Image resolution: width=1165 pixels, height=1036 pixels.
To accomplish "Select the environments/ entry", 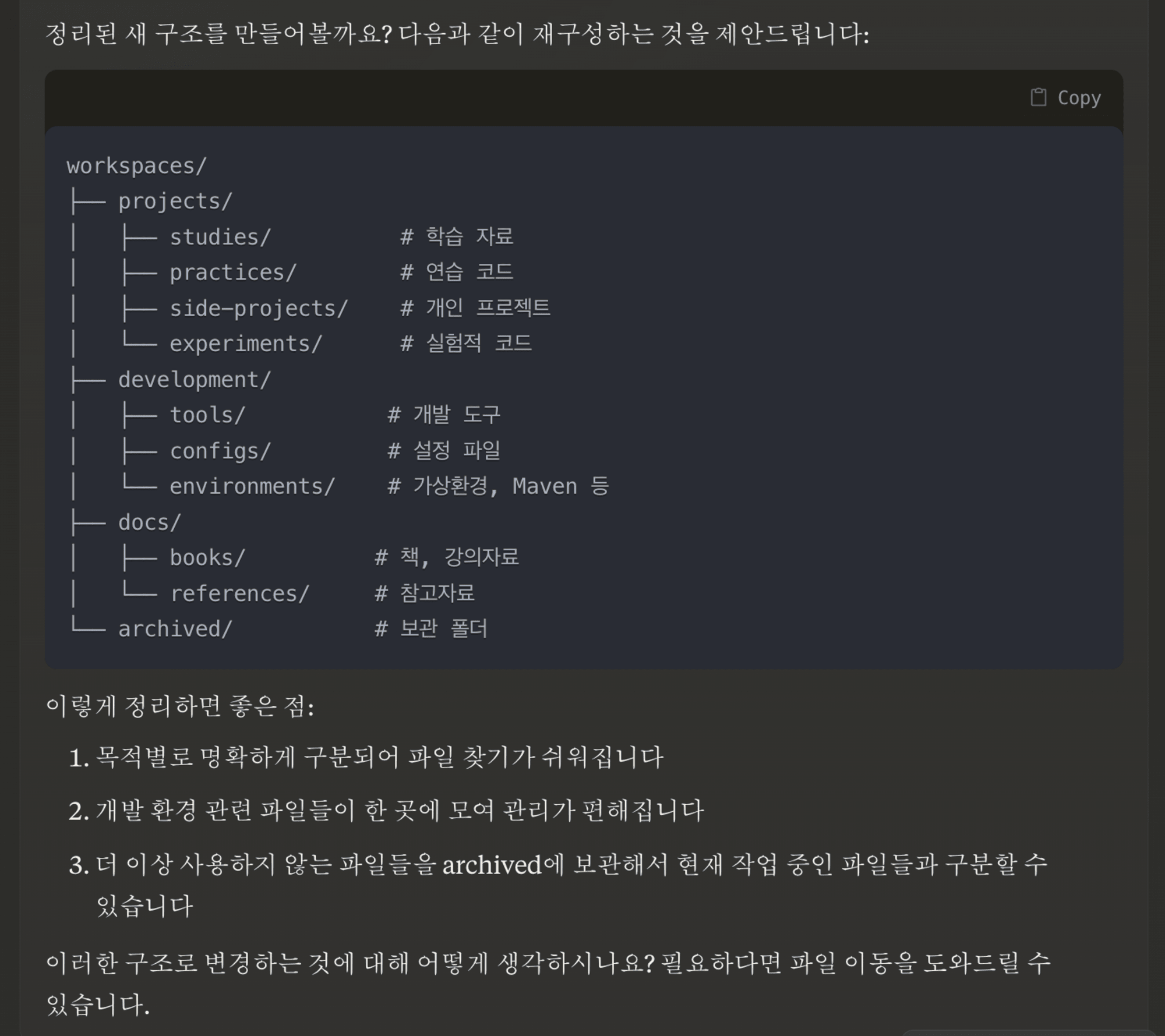I will coord(252,486).
